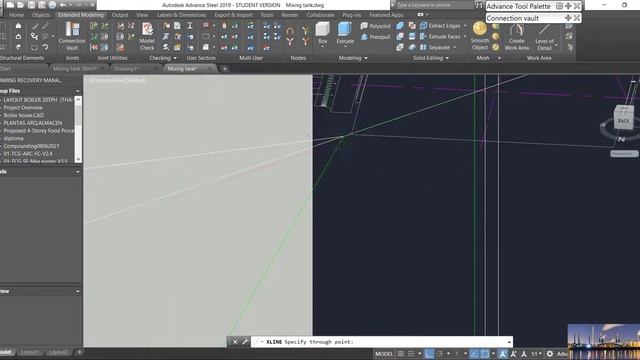Toggle ortho mode in status bar
Viewport: 640px width, 360px height.
[429, 354]
